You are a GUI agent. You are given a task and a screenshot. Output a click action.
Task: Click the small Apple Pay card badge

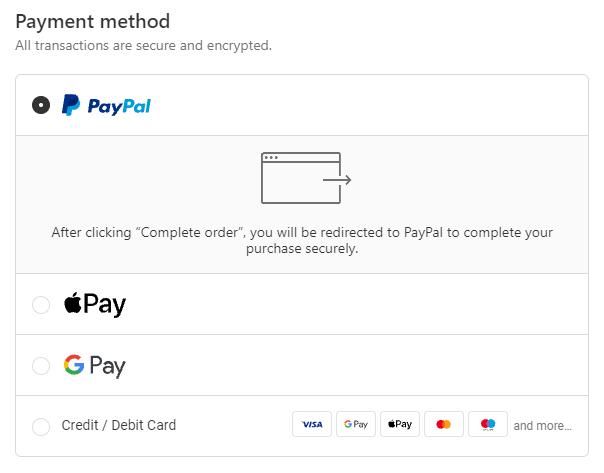click(400, 425)
